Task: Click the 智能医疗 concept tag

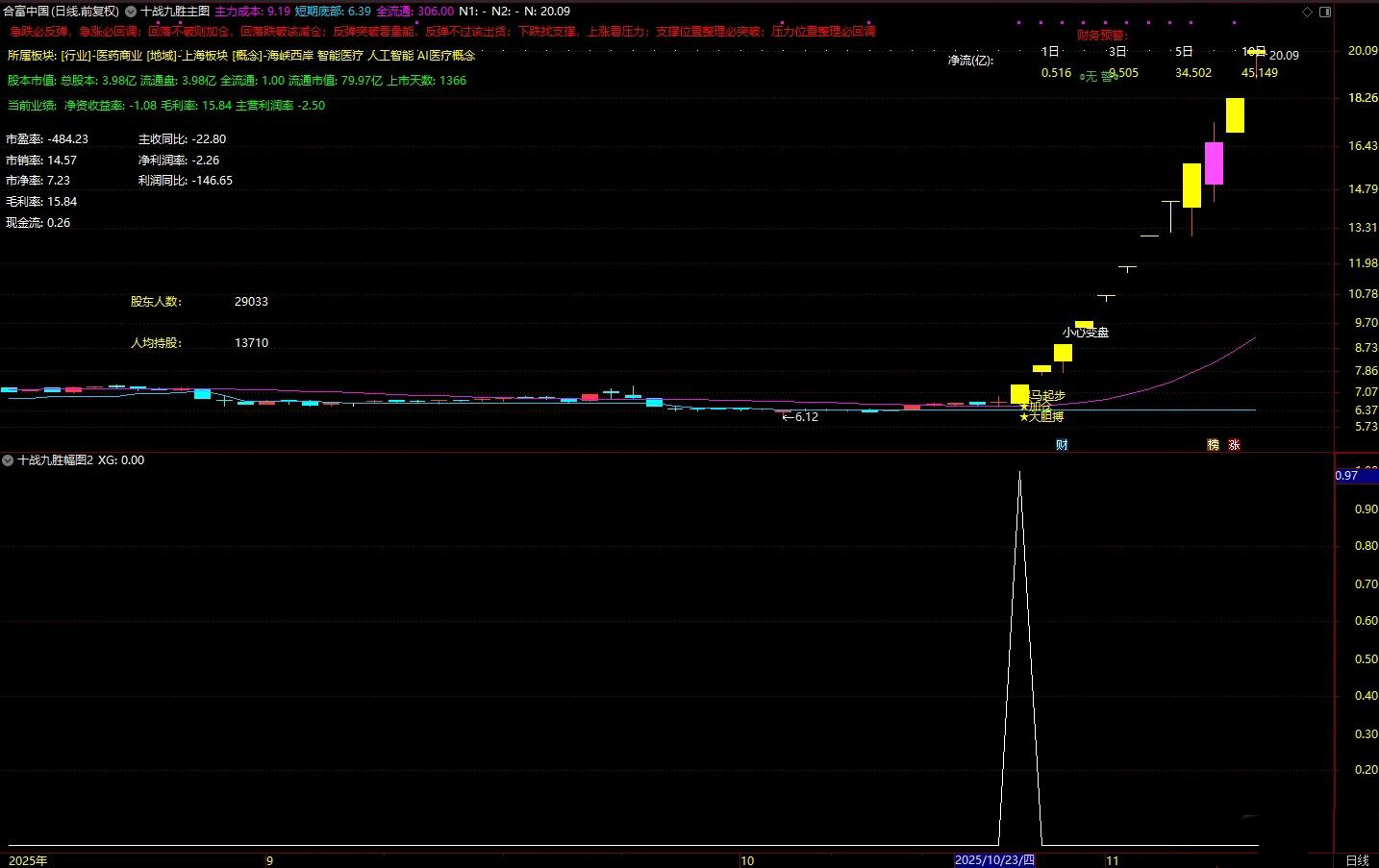Action: 339,56
